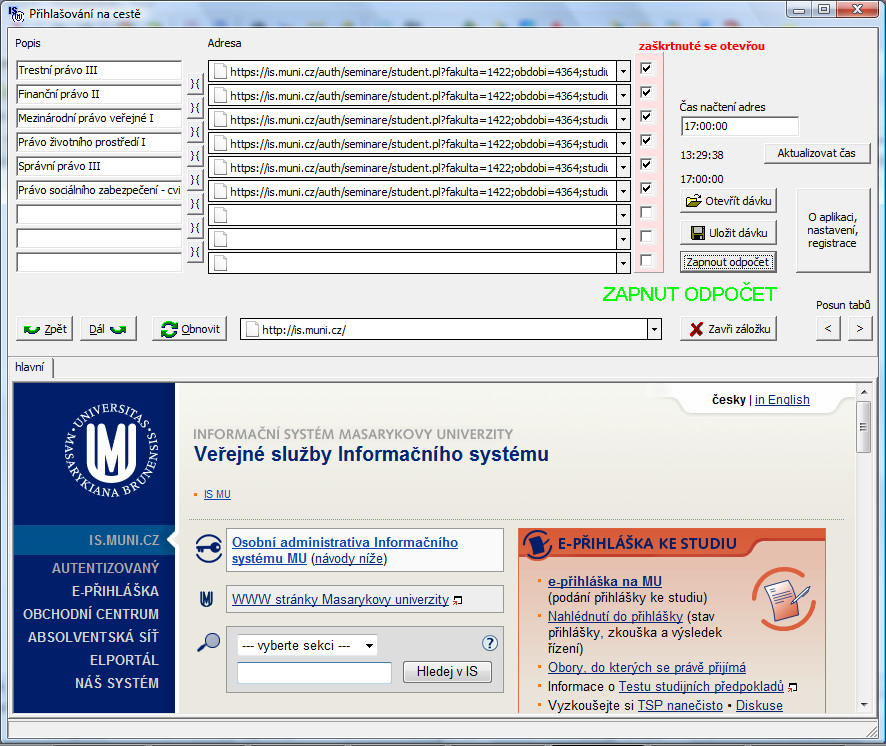Click the swap icon next to Správní právo III
Viewport: 886px width, 746px height.
(x=195, y=180)
